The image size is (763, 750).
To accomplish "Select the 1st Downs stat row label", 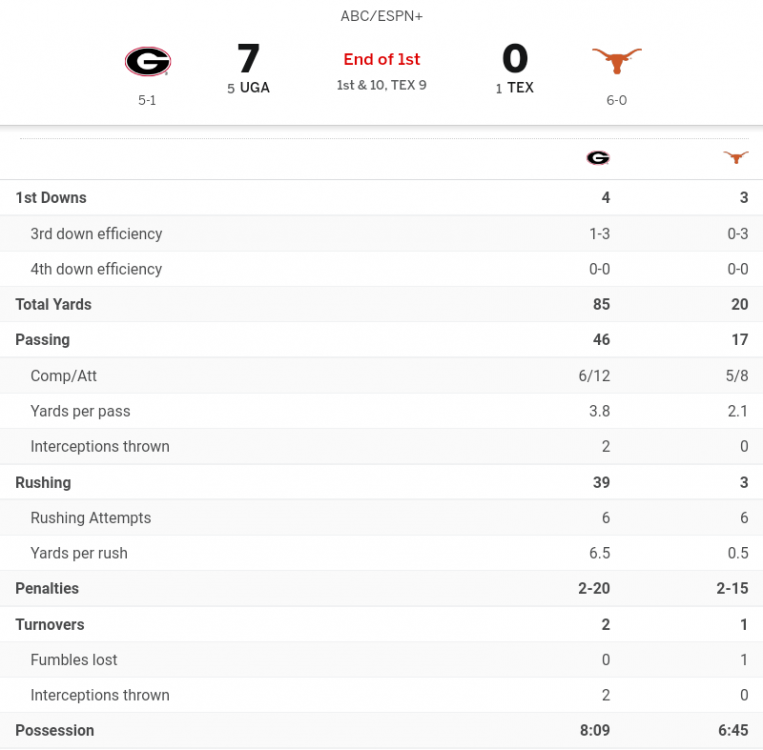I will coord(51,198).
